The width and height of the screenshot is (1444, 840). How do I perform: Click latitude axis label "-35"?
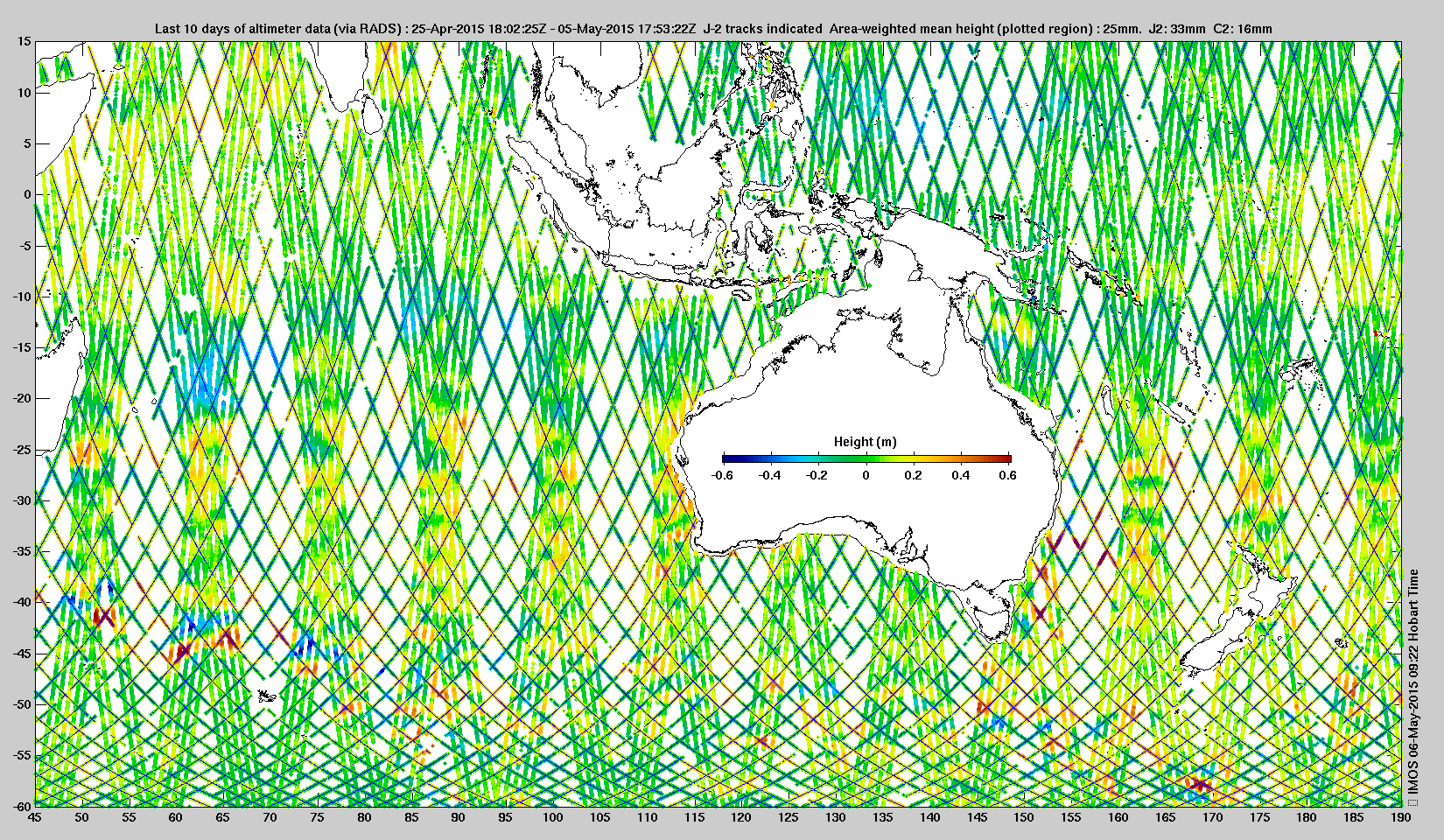click(23, 551)
